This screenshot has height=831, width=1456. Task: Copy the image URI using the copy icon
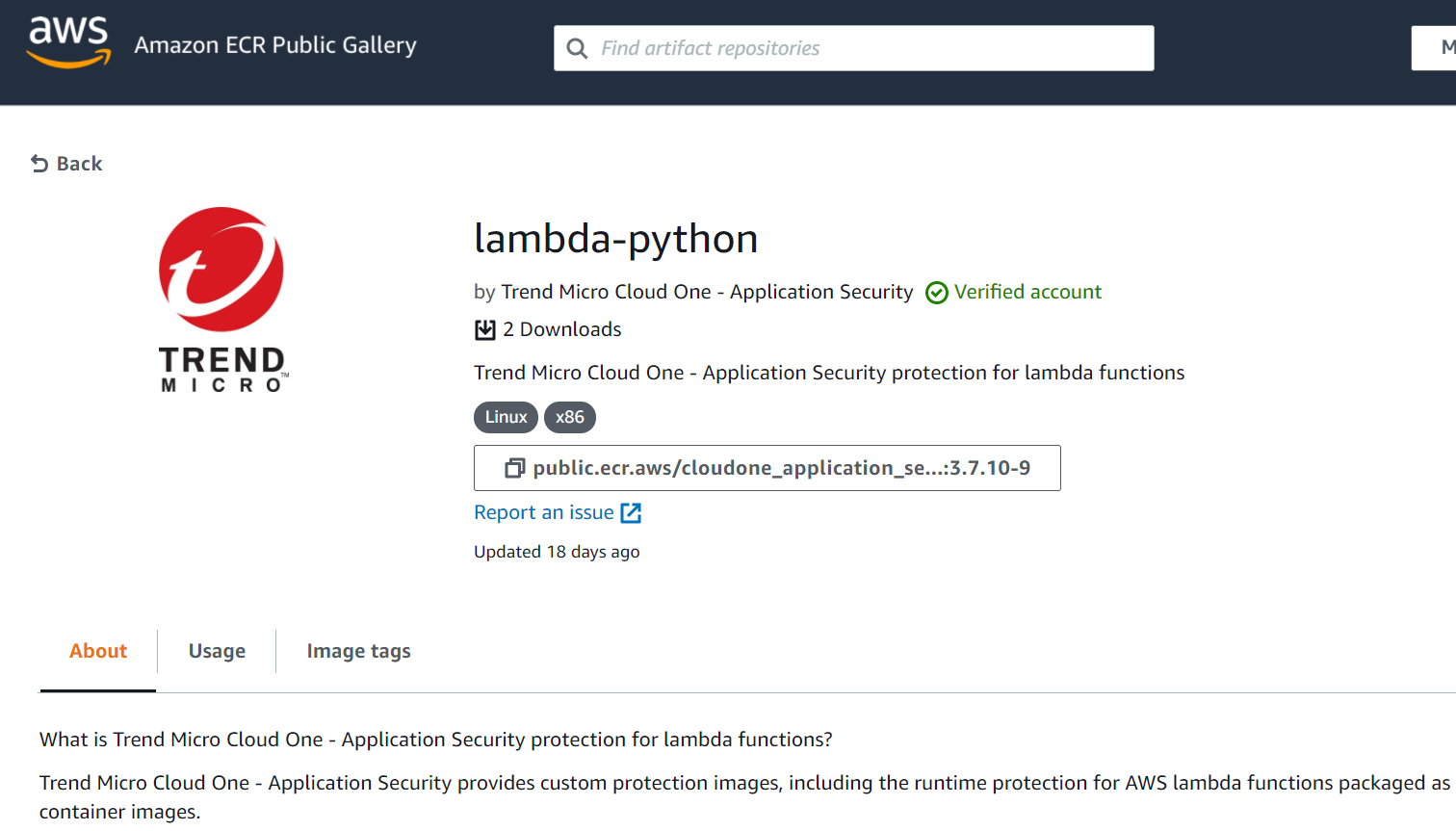[x=515, y=468]
